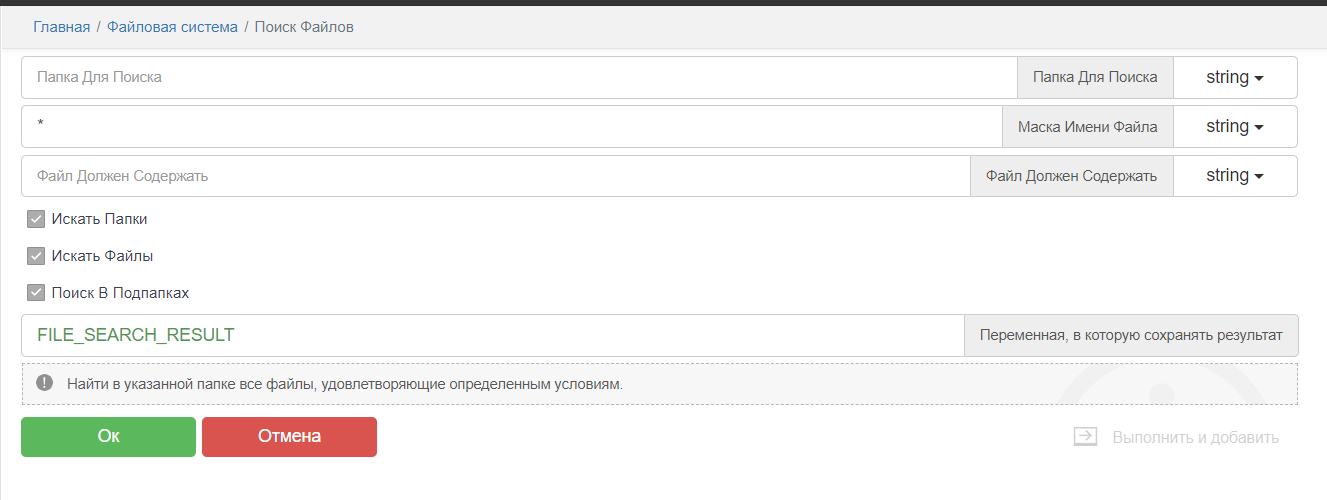The image size is (1327, 500).
Task: Disable the Поиск В Подпапках checkbox
Action: click(x=36, y=293)
